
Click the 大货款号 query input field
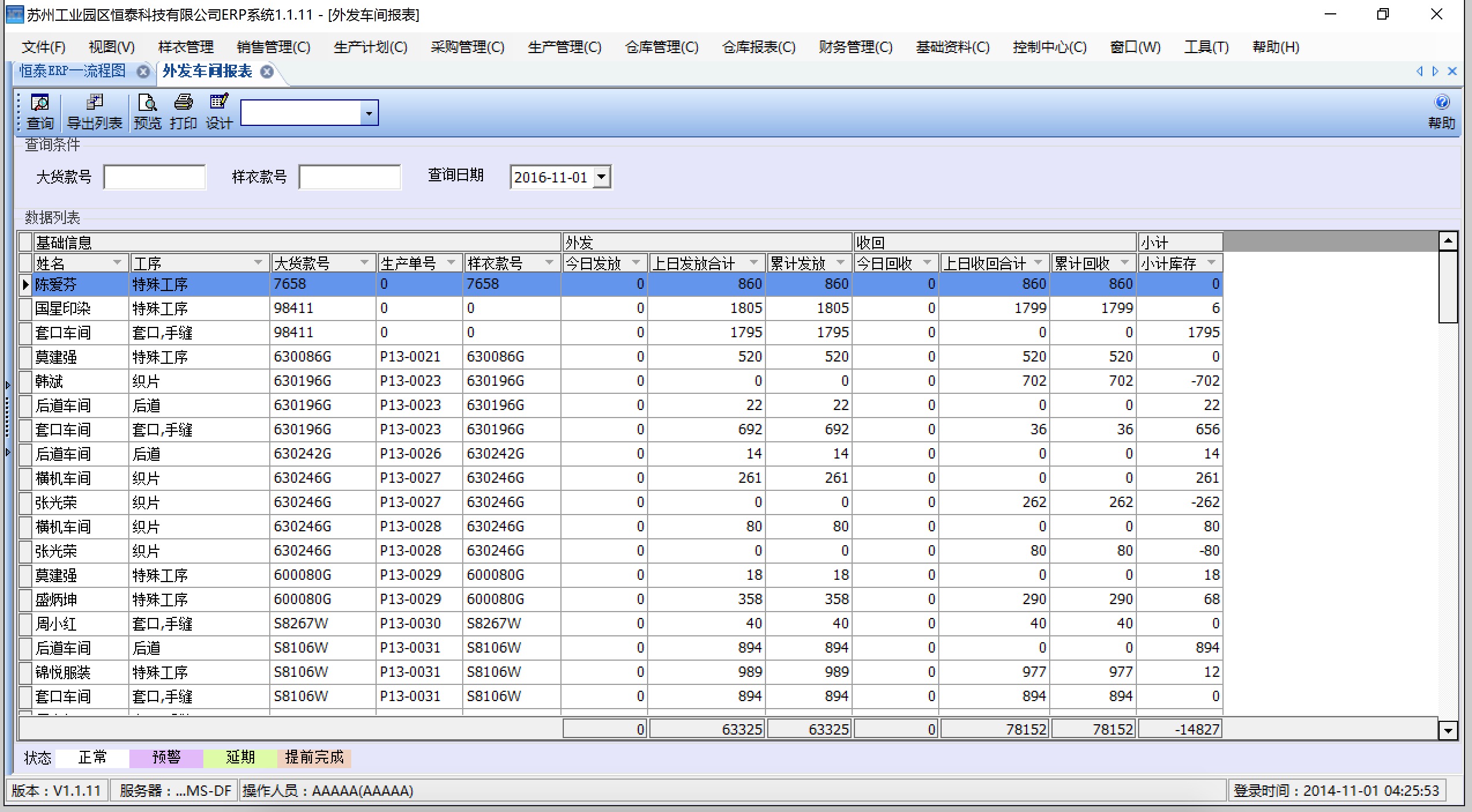click(154, 177)
